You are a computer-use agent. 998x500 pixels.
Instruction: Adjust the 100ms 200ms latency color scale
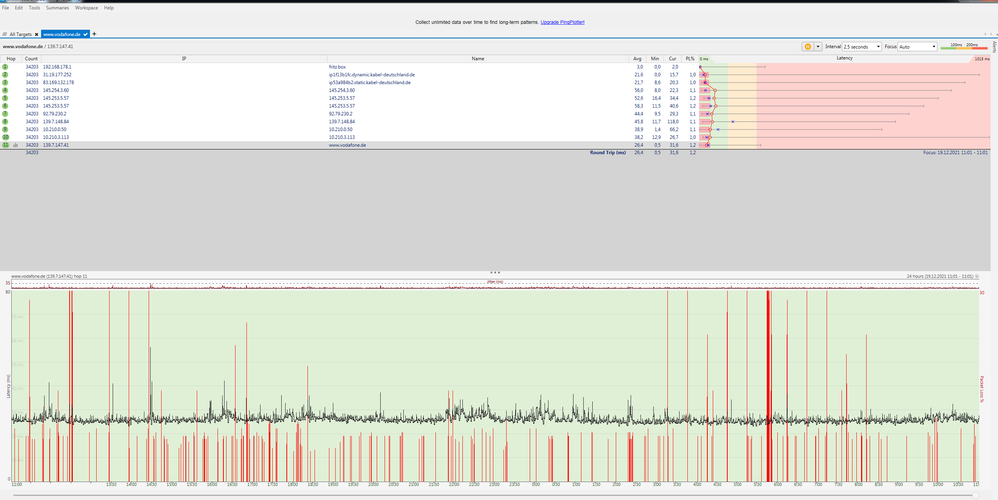point(964,46)
